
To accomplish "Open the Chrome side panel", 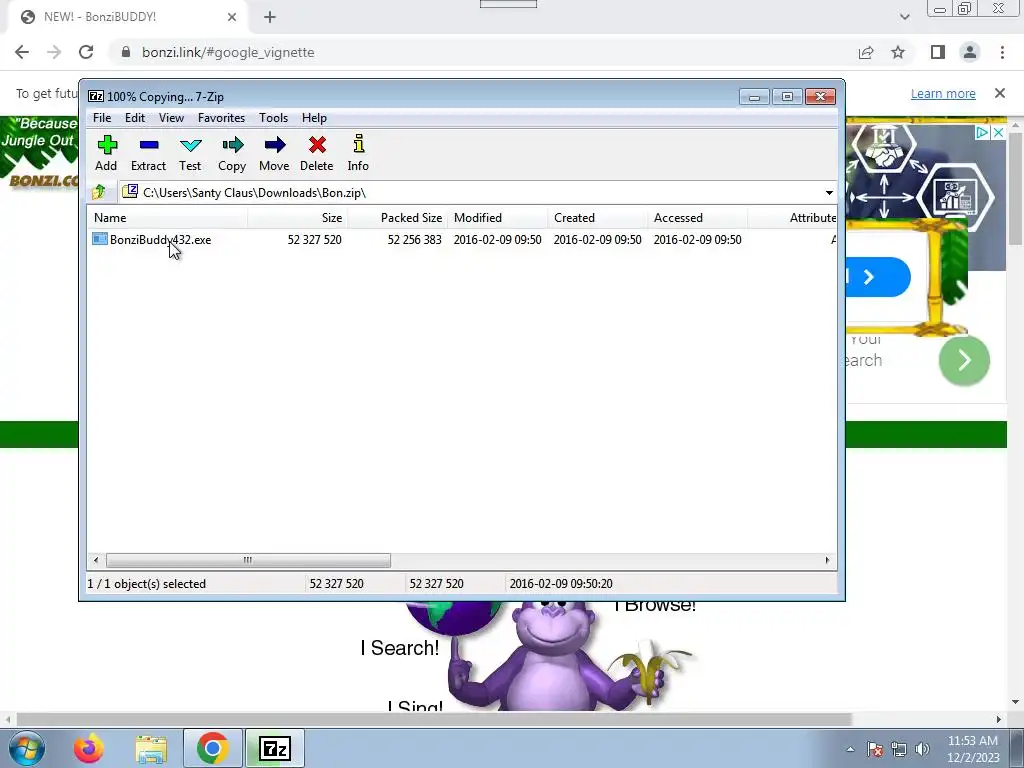I will click(x=938, y=52).
